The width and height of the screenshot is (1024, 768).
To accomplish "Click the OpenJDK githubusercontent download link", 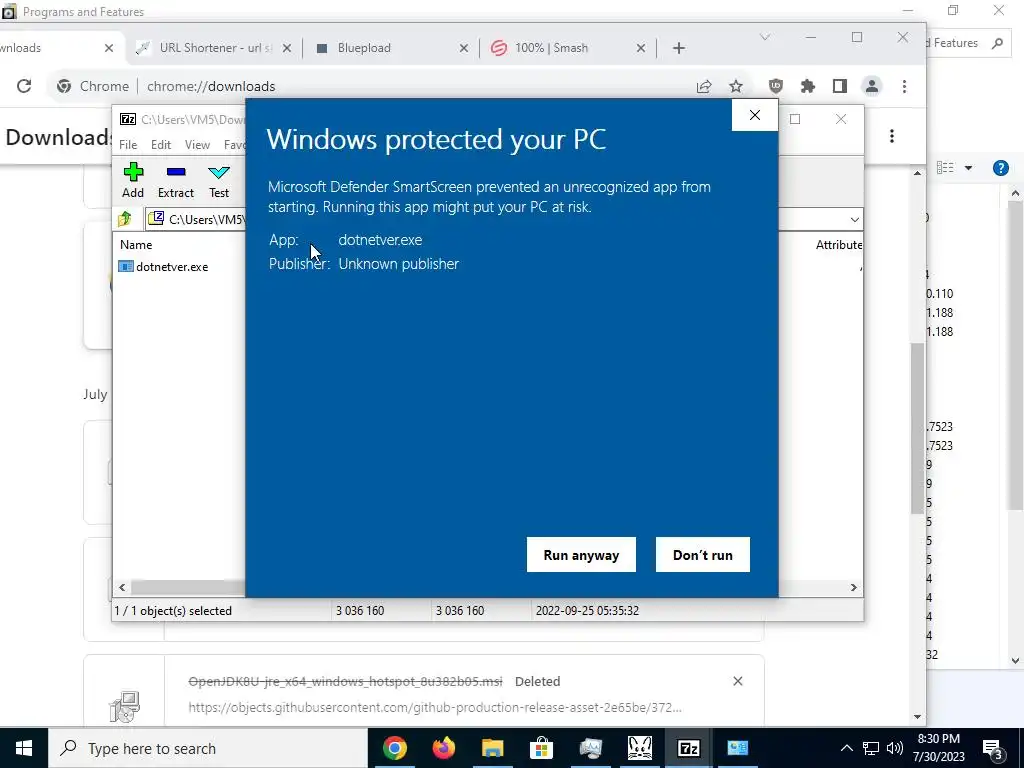I will (435, 707).
